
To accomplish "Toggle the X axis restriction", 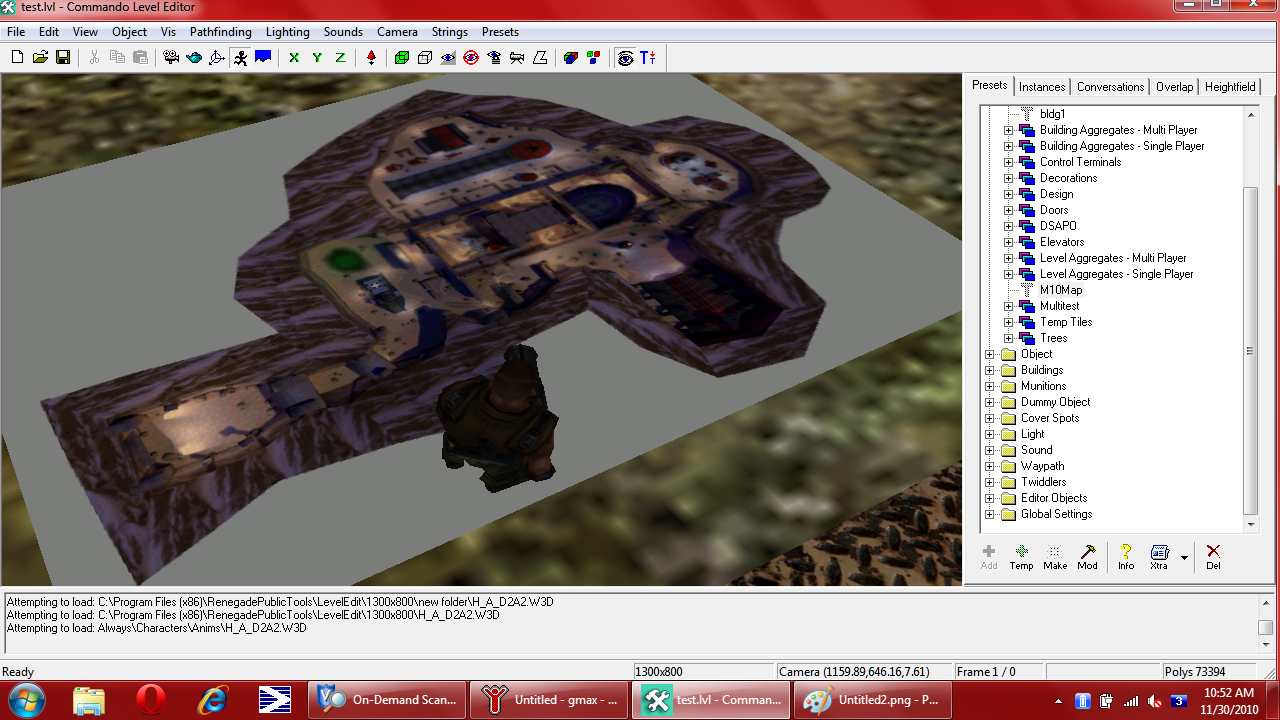I will pyautogui.click(x=294, y=58).
